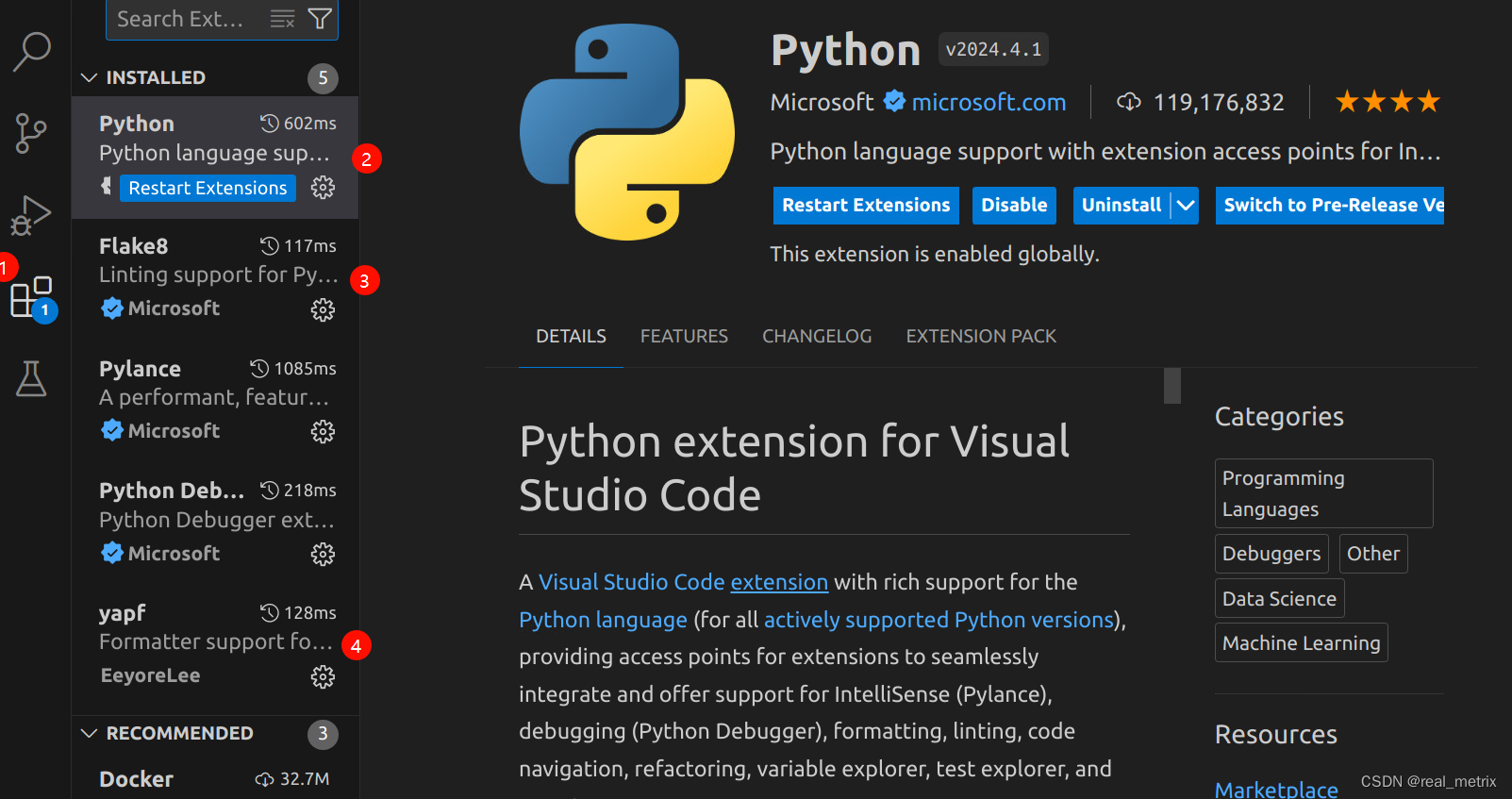Select the Data Science category tag

click(x=1280, y=599)
